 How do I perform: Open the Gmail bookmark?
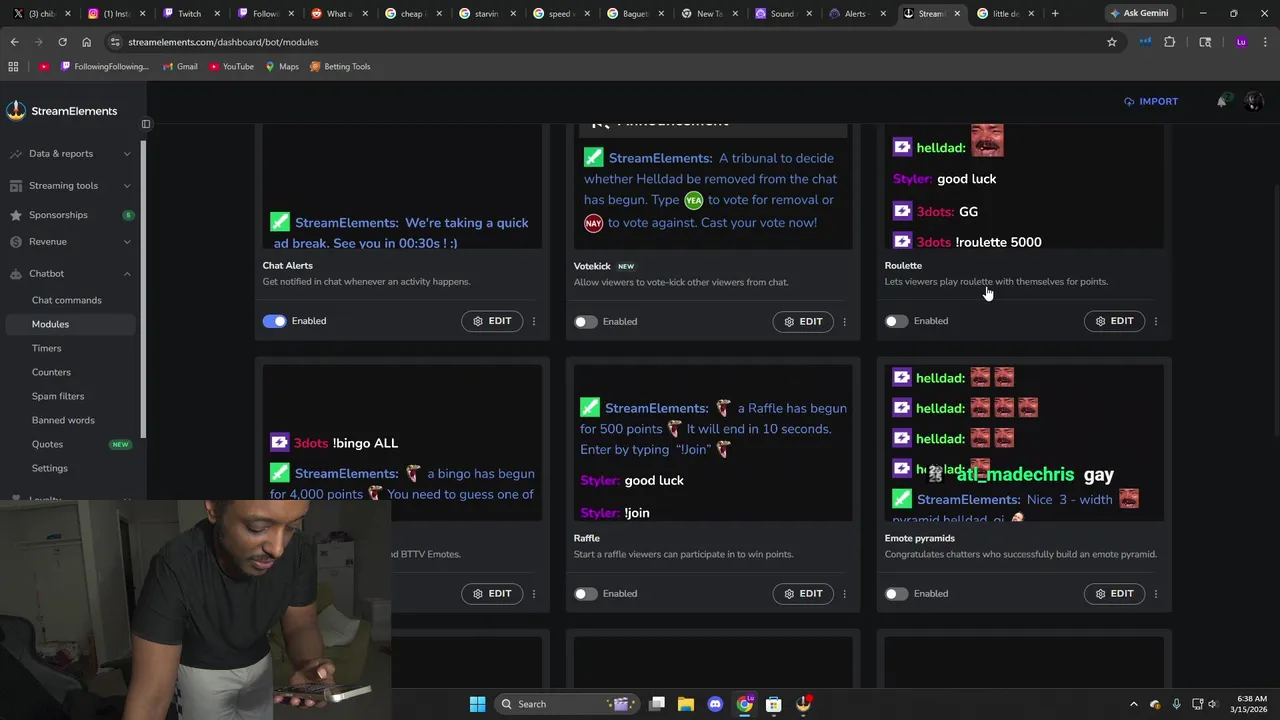pyautogui.click(x=180, y=66)
